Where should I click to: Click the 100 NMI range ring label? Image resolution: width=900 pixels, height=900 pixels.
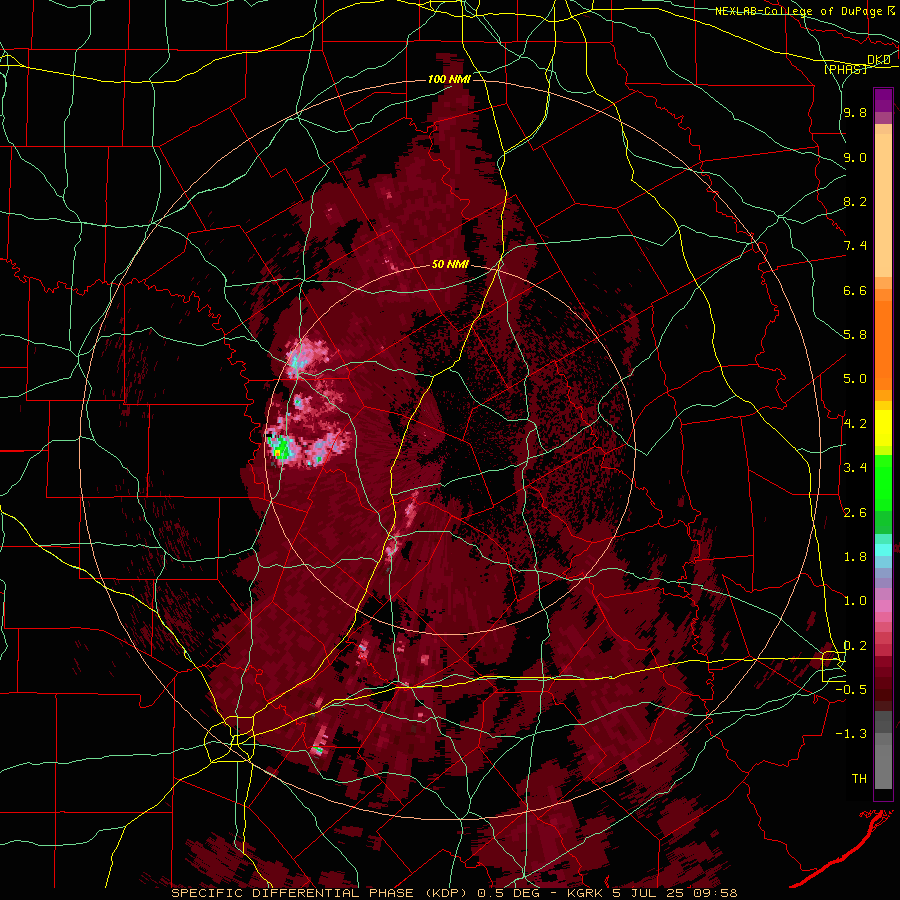tap(449, 79)
